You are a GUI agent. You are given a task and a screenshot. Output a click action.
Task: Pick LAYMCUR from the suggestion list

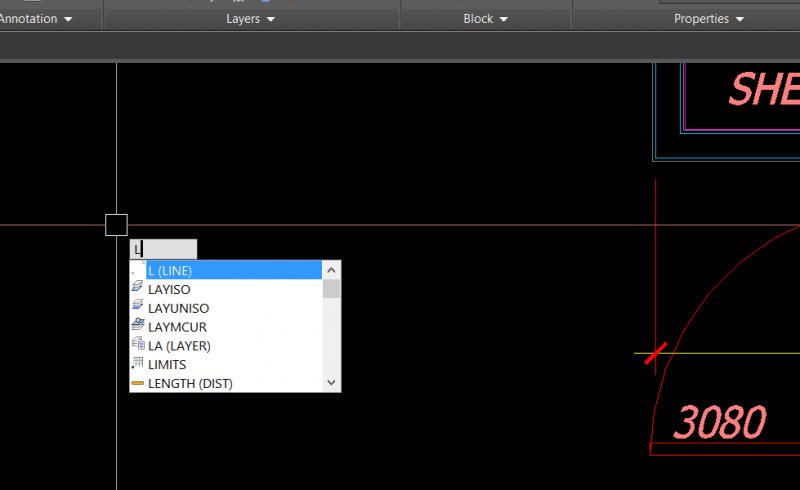(226, 327)
